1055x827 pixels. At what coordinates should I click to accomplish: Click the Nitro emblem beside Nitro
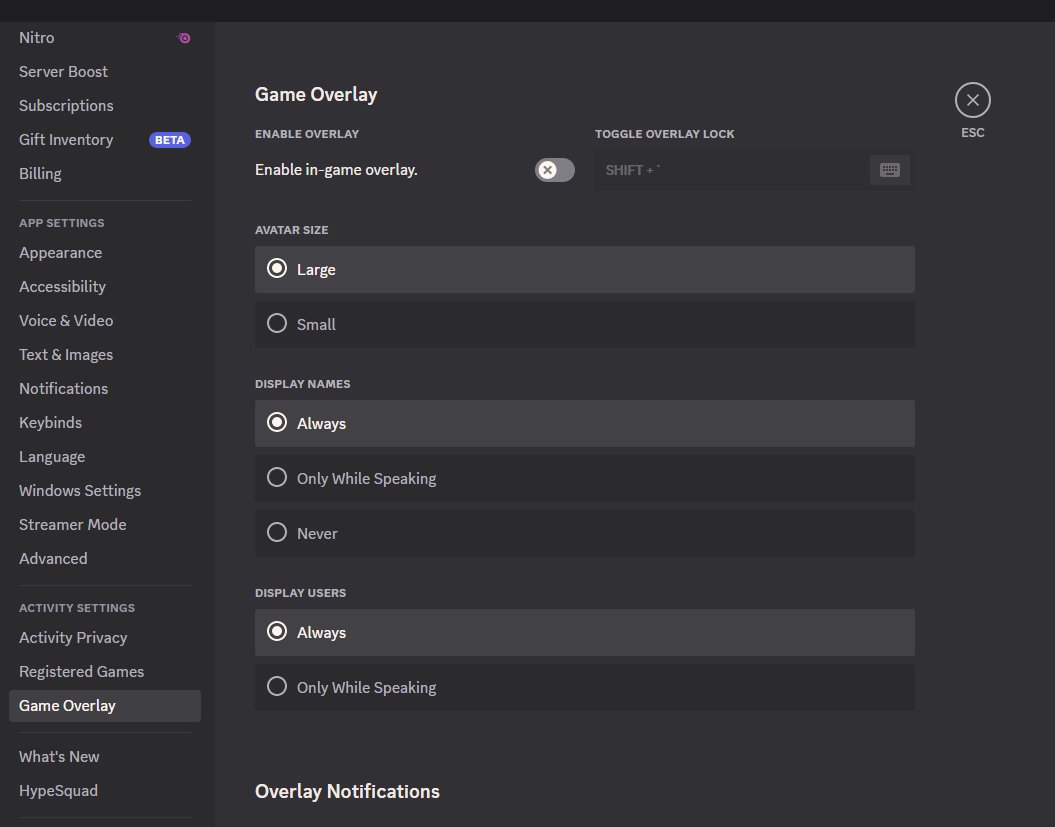click(x=184, y=37)
